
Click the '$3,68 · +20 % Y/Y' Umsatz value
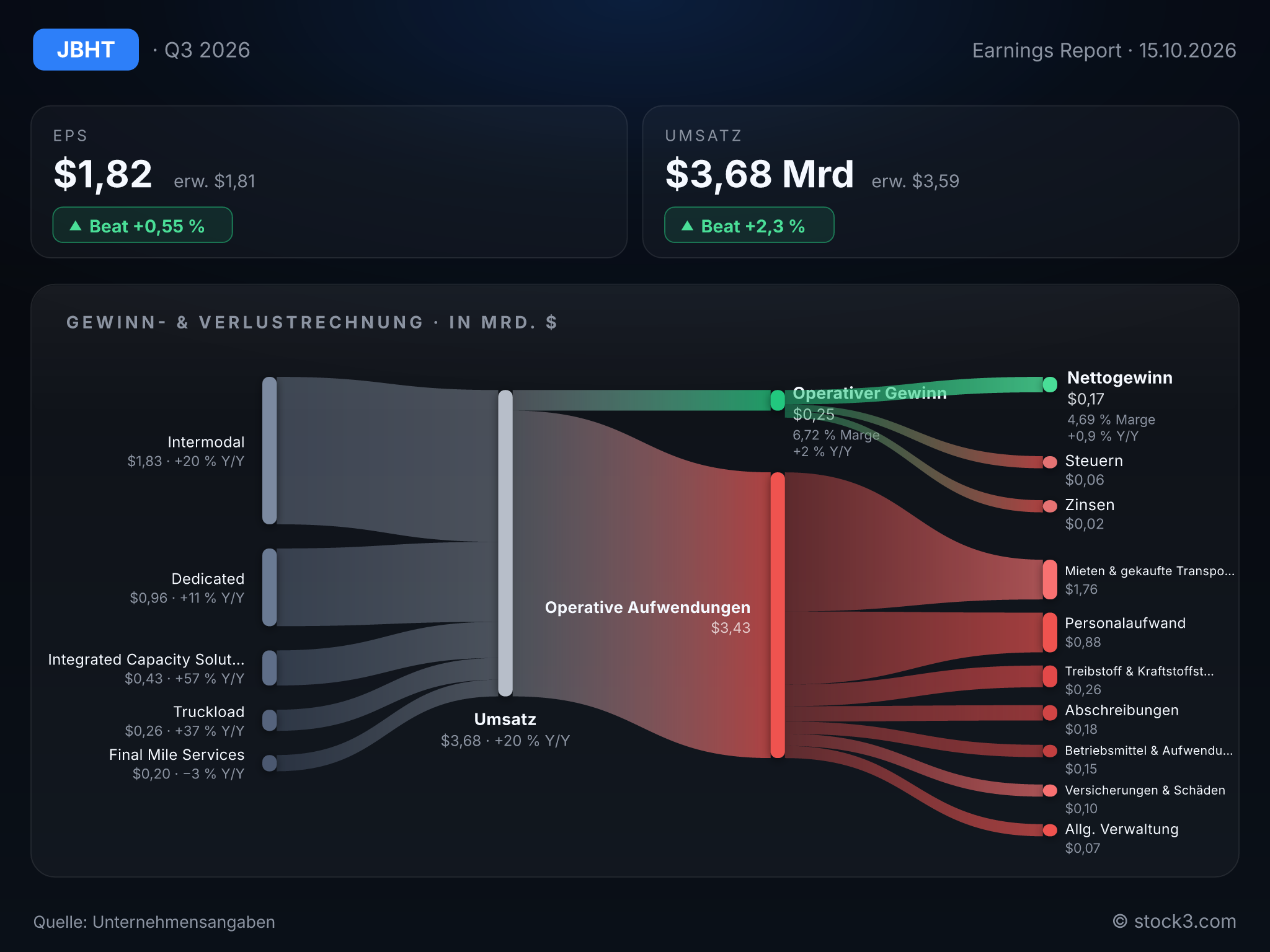(505, 741)
